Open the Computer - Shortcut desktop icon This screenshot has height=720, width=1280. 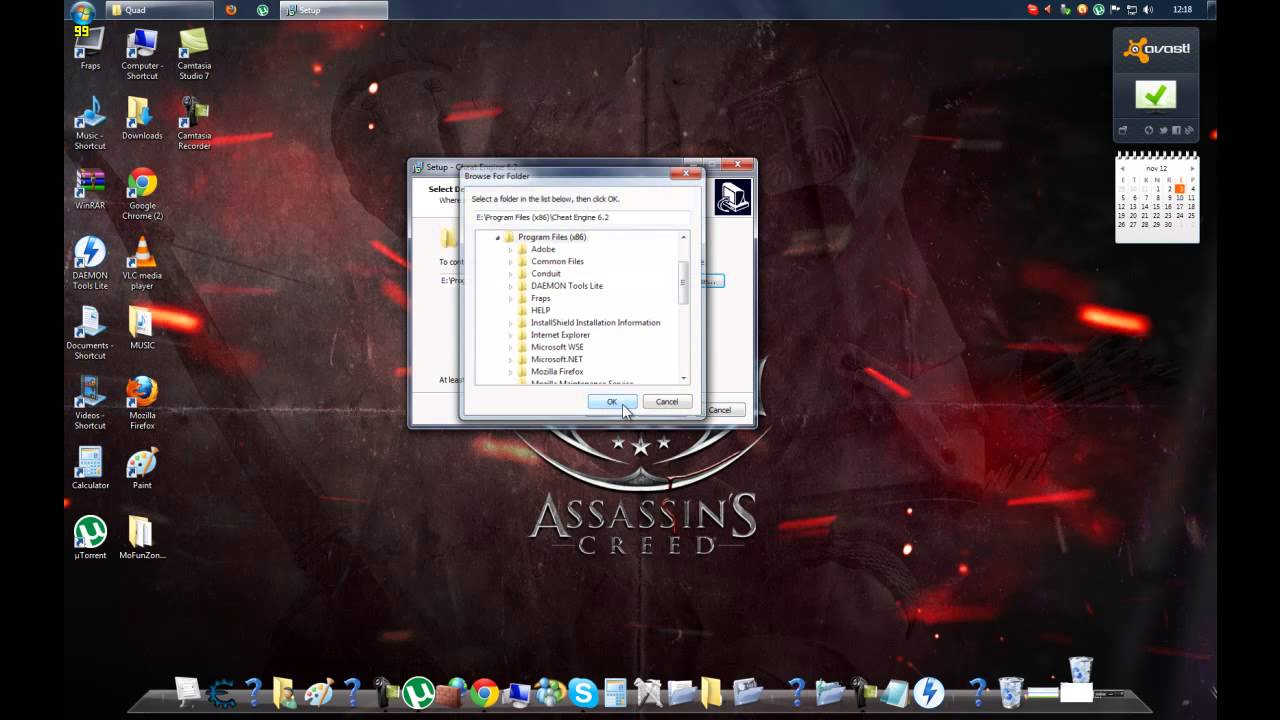(142, 54)
